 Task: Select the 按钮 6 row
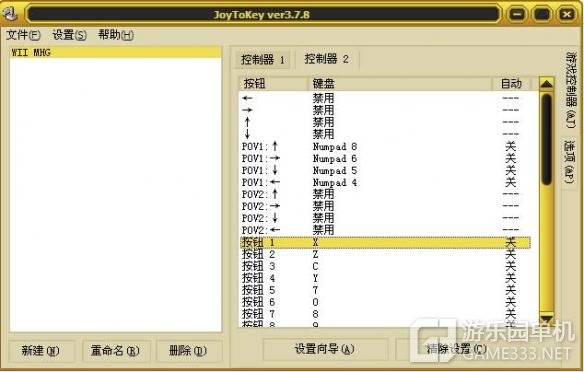pos(385,302)
